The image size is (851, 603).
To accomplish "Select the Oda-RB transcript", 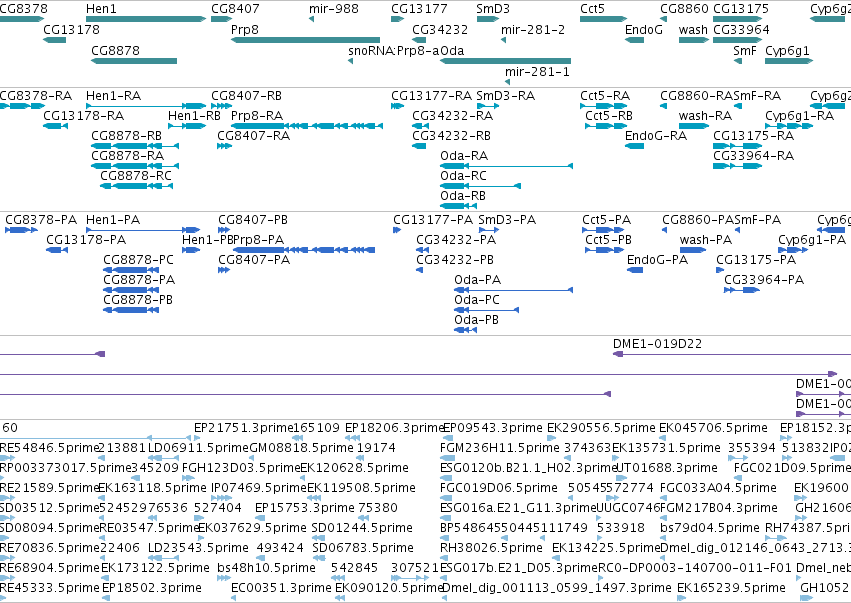I will coord(459,206).
